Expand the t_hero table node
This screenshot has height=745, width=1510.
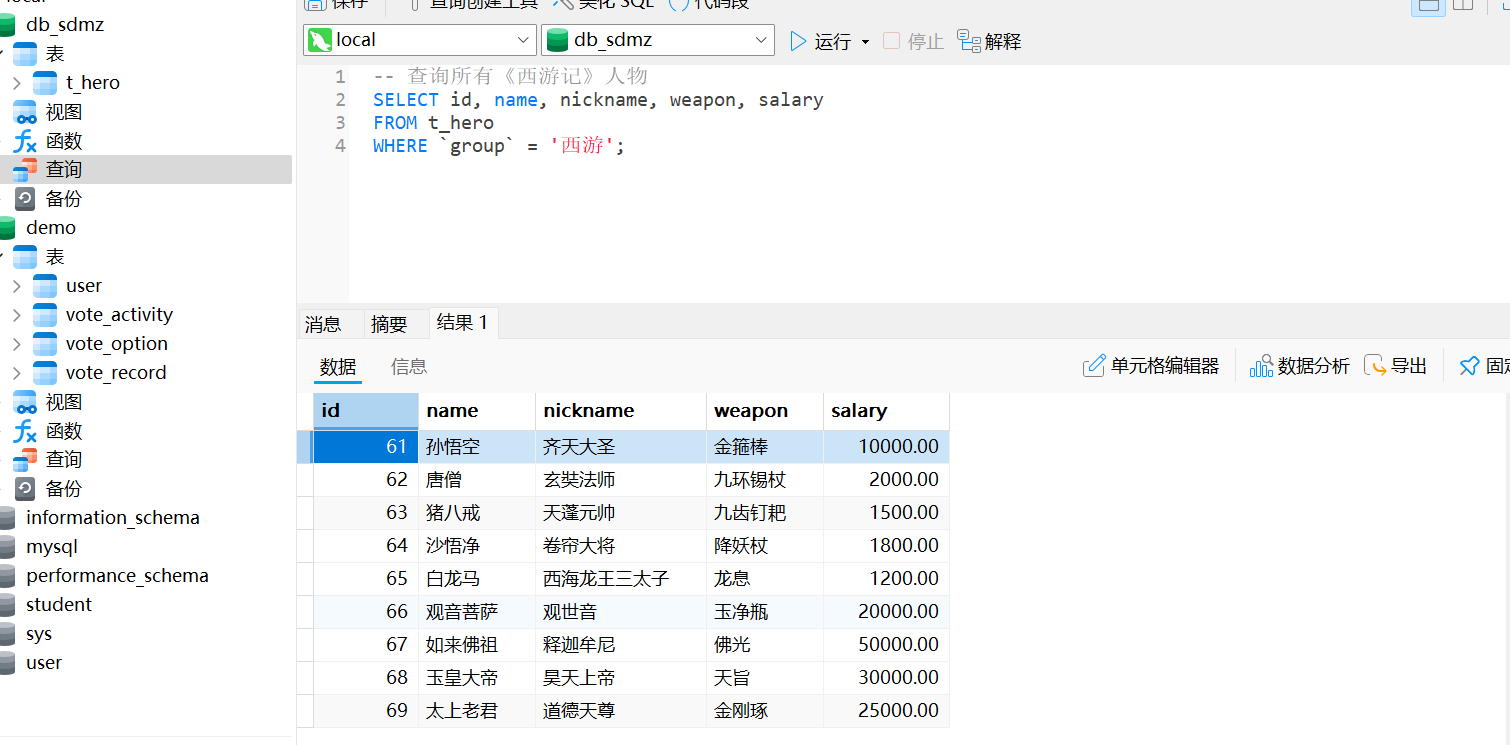coord(16,83)
